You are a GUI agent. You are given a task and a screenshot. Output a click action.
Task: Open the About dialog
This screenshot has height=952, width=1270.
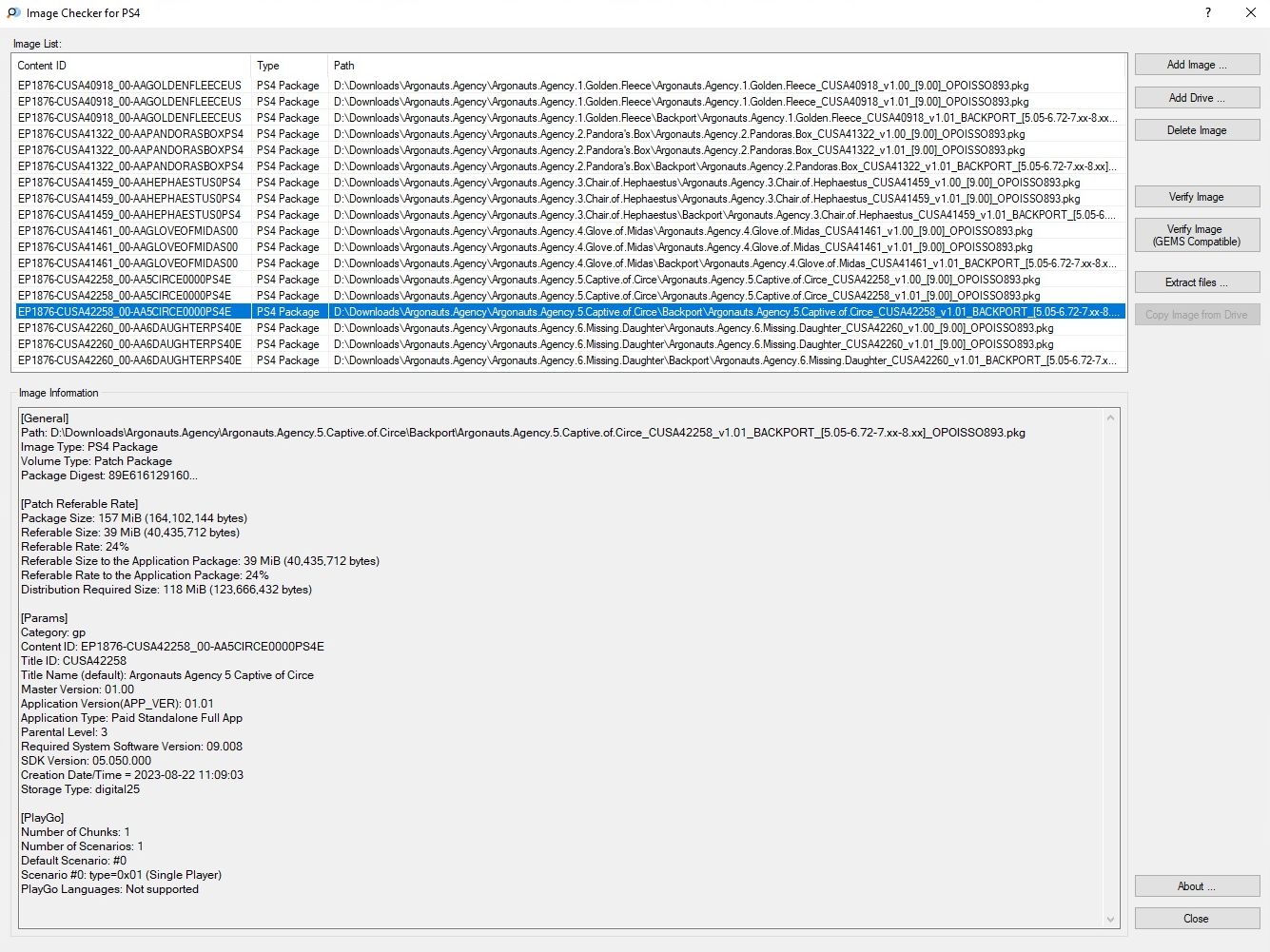(1196, 886)
